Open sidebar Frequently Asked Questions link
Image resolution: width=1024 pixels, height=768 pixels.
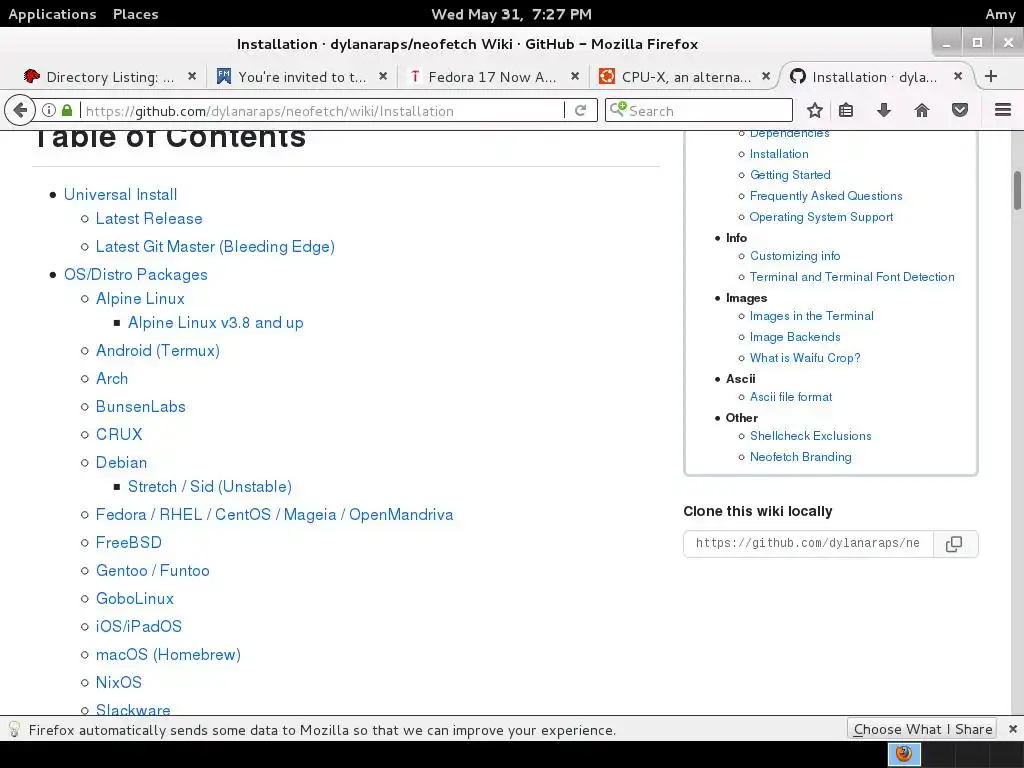(x=825, y=196)
